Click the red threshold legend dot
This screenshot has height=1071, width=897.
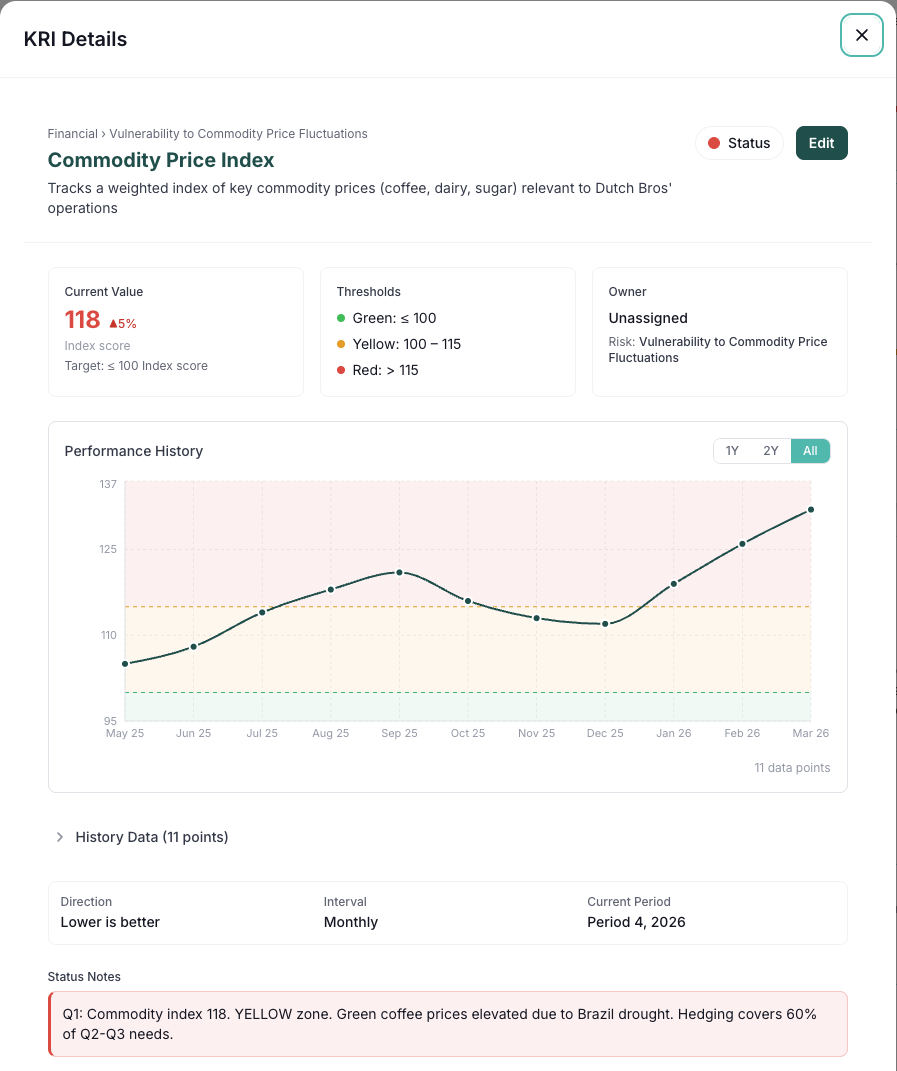tap(341, 370)
